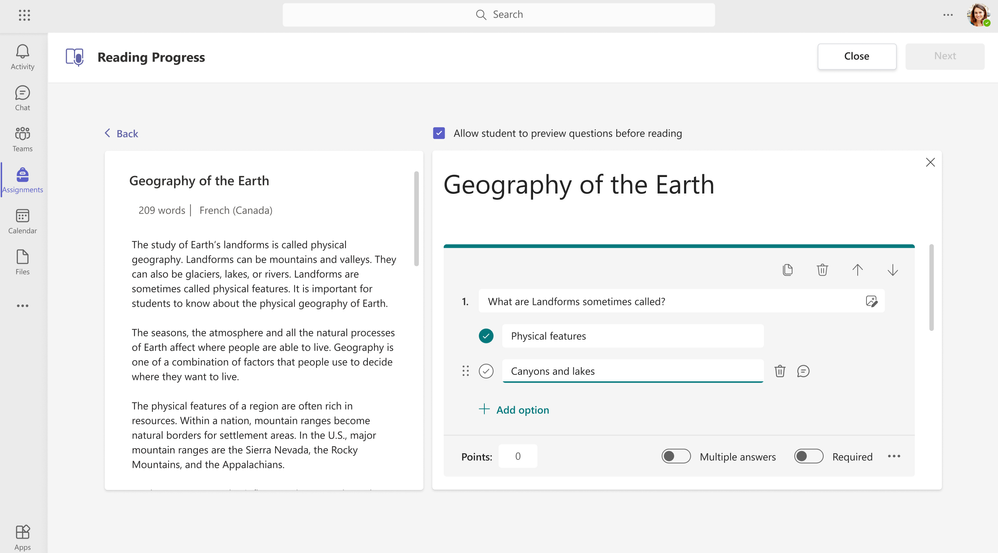Image resolution: width=998 pixels, height=553 pixels.
Task: Click the Close button
Action: (x=857, y=56)
